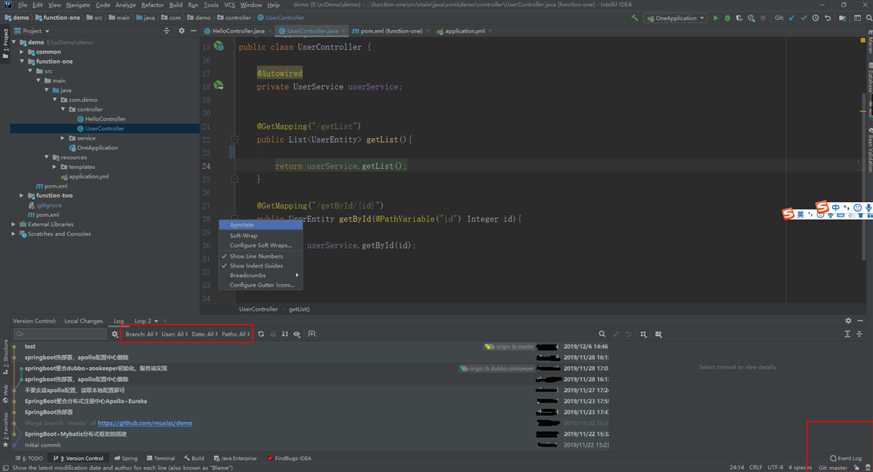Viewport: 873px width, 472px height.
Task: Click the getList breadcrumb below the editor
Action: 300,309
